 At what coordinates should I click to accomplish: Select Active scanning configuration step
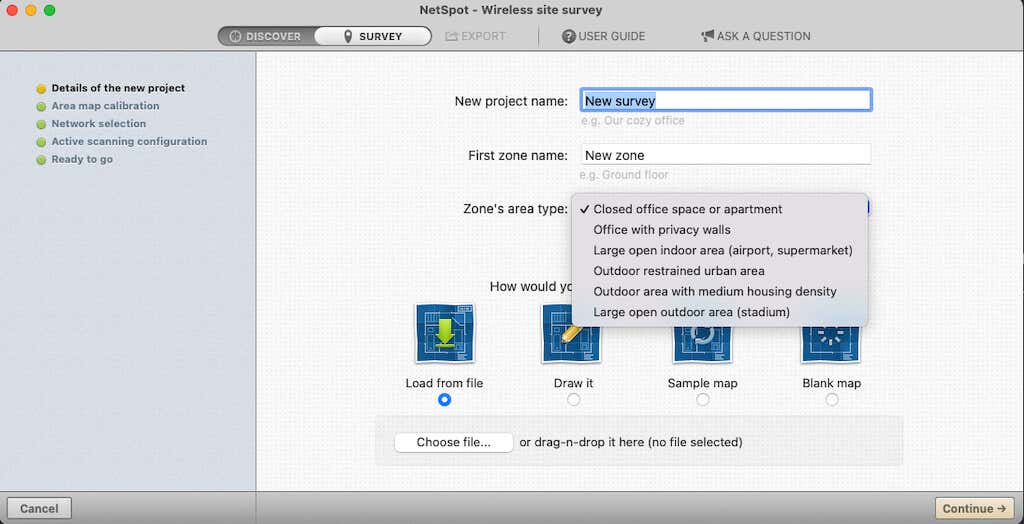click(x=129, y=141)
